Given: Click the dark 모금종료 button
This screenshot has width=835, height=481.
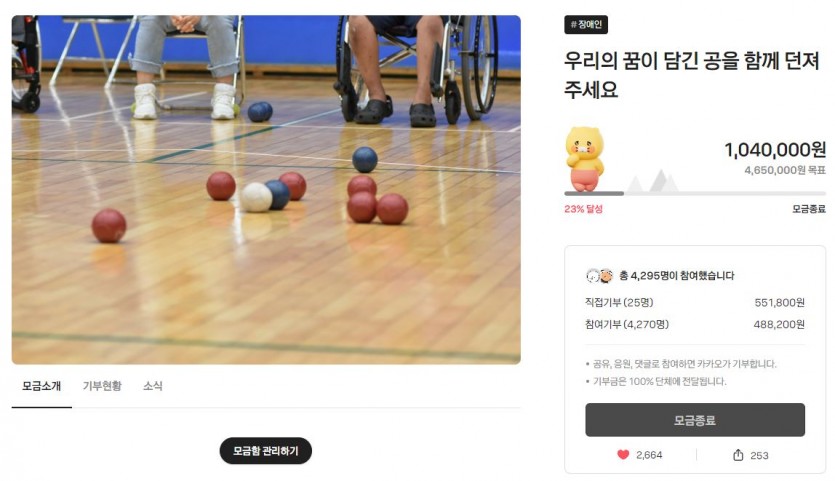Looking at the screenshot, I should (695, 420).
